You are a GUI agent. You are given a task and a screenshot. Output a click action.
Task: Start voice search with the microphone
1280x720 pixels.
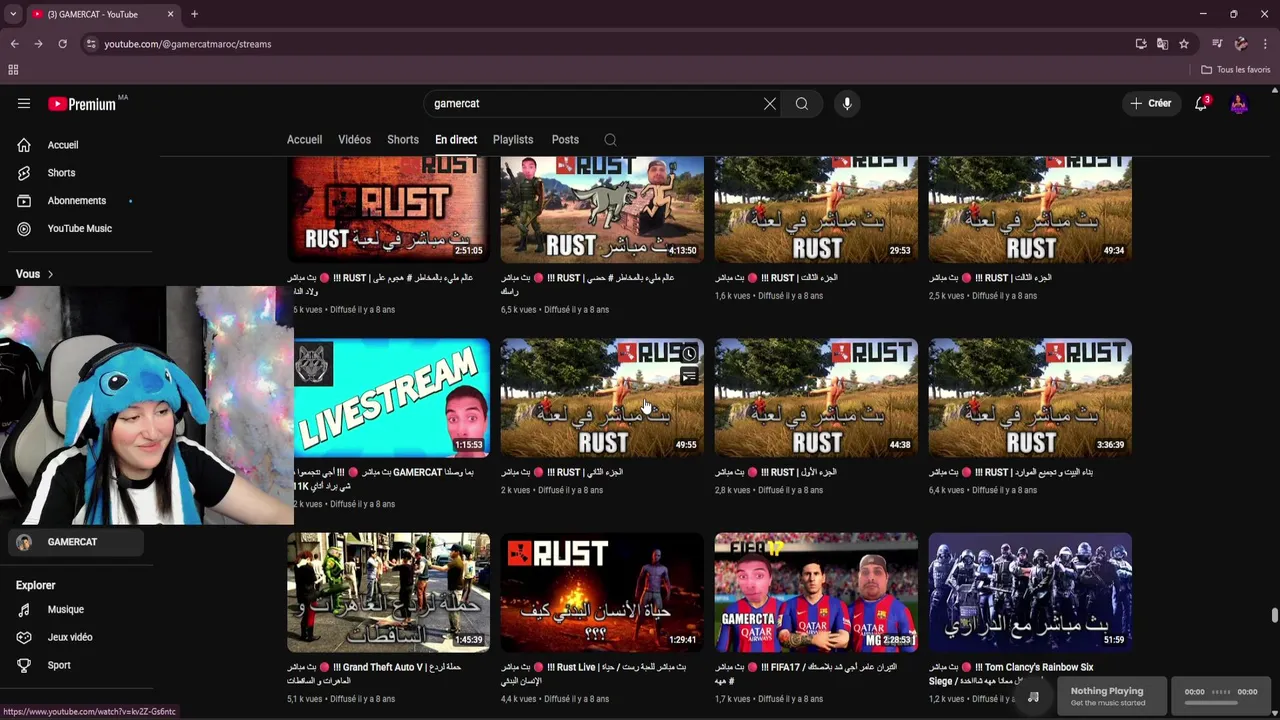tap(847, 103)
